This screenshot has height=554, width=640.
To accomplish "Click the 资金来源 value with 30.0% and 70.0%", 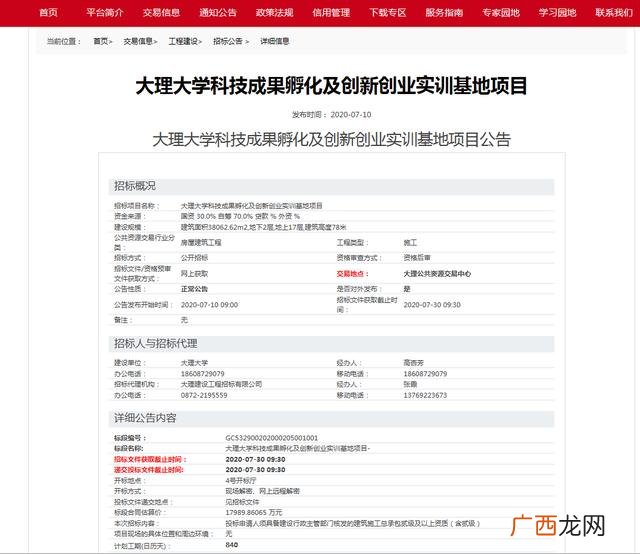I will click(240, 216).
